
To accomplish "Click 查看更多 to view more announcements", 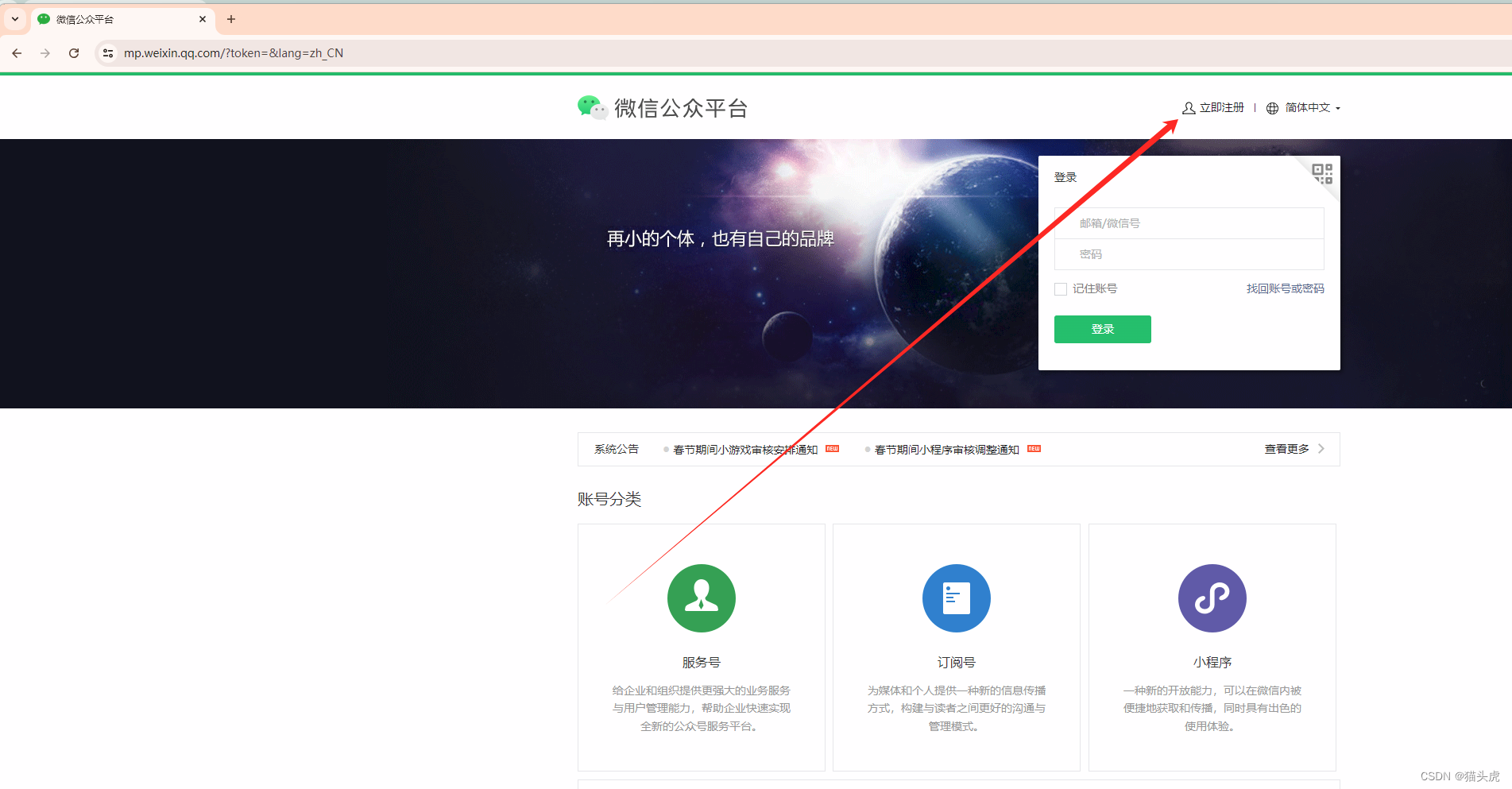I will coord(1287,449).
